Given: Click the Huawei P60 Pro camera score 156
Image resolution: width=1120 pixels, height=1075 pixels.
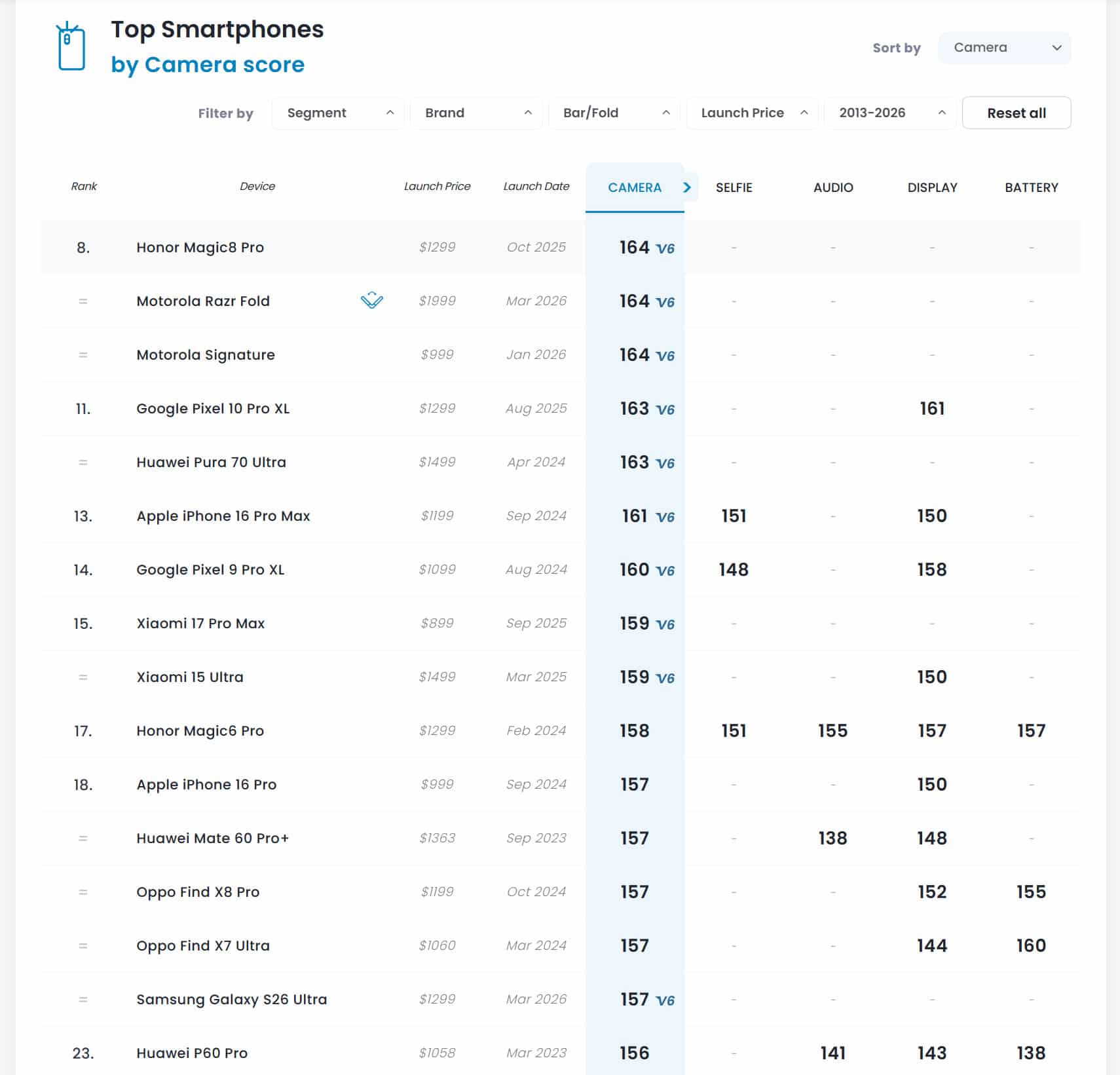Looking at the screenshot, I should click(634, 1053).
